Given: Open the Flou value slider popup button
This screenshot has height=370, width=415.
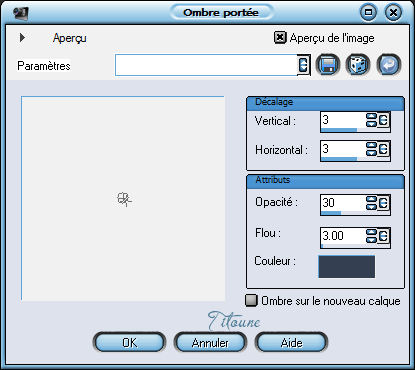Looking at the screenshot, I should (383, 236).
